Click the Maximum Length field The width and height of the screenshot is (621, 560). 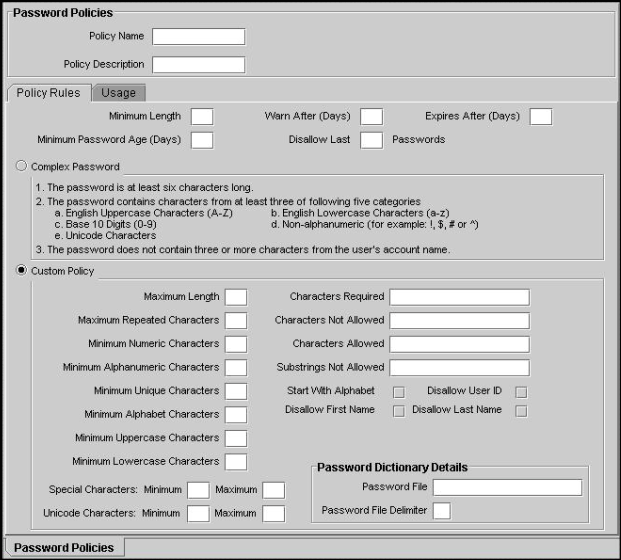point(236,297)
